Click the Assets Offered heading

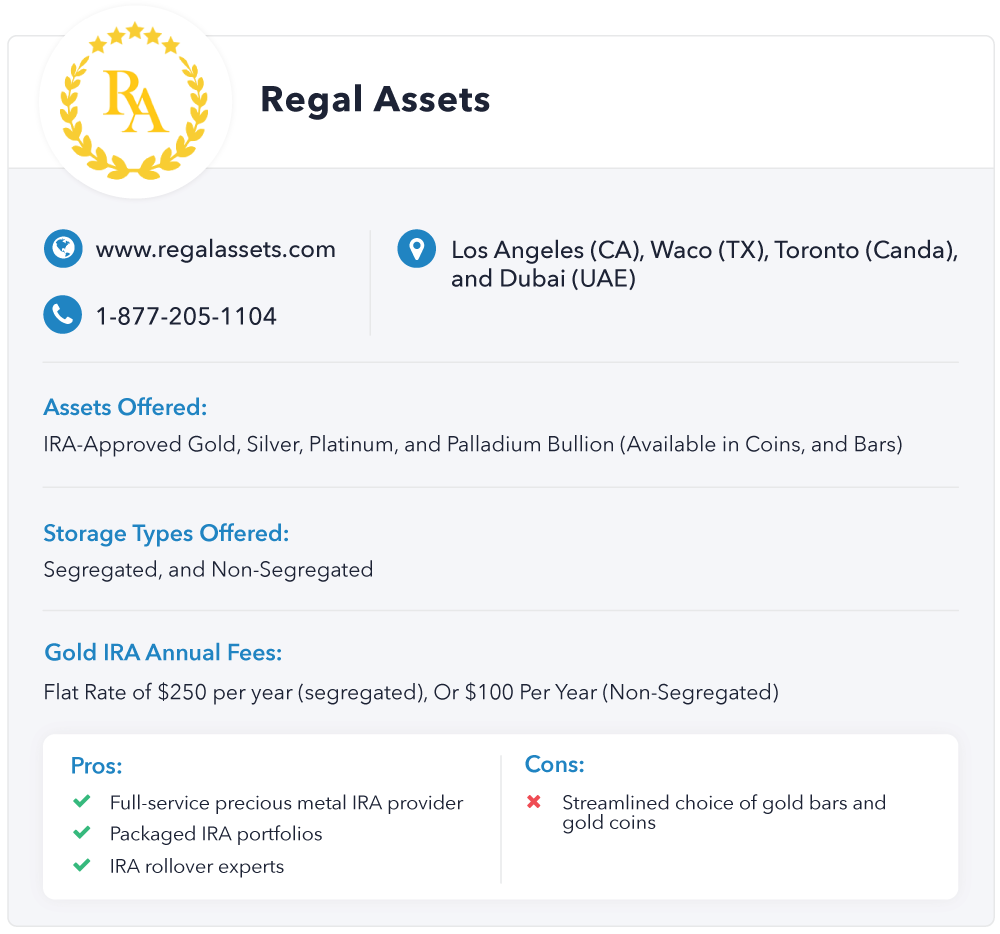[x=125, y=407]
